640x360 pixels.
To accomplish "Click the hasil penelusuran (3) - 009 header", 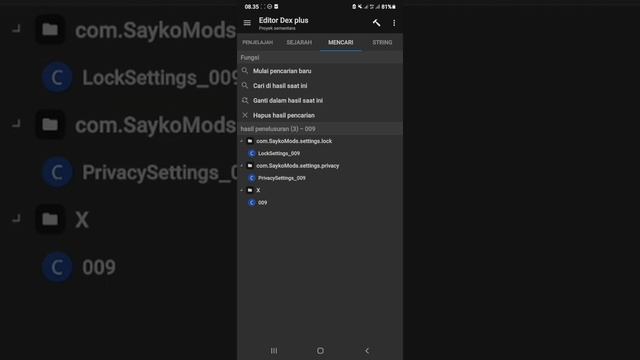I will click(x=320, y=129).
